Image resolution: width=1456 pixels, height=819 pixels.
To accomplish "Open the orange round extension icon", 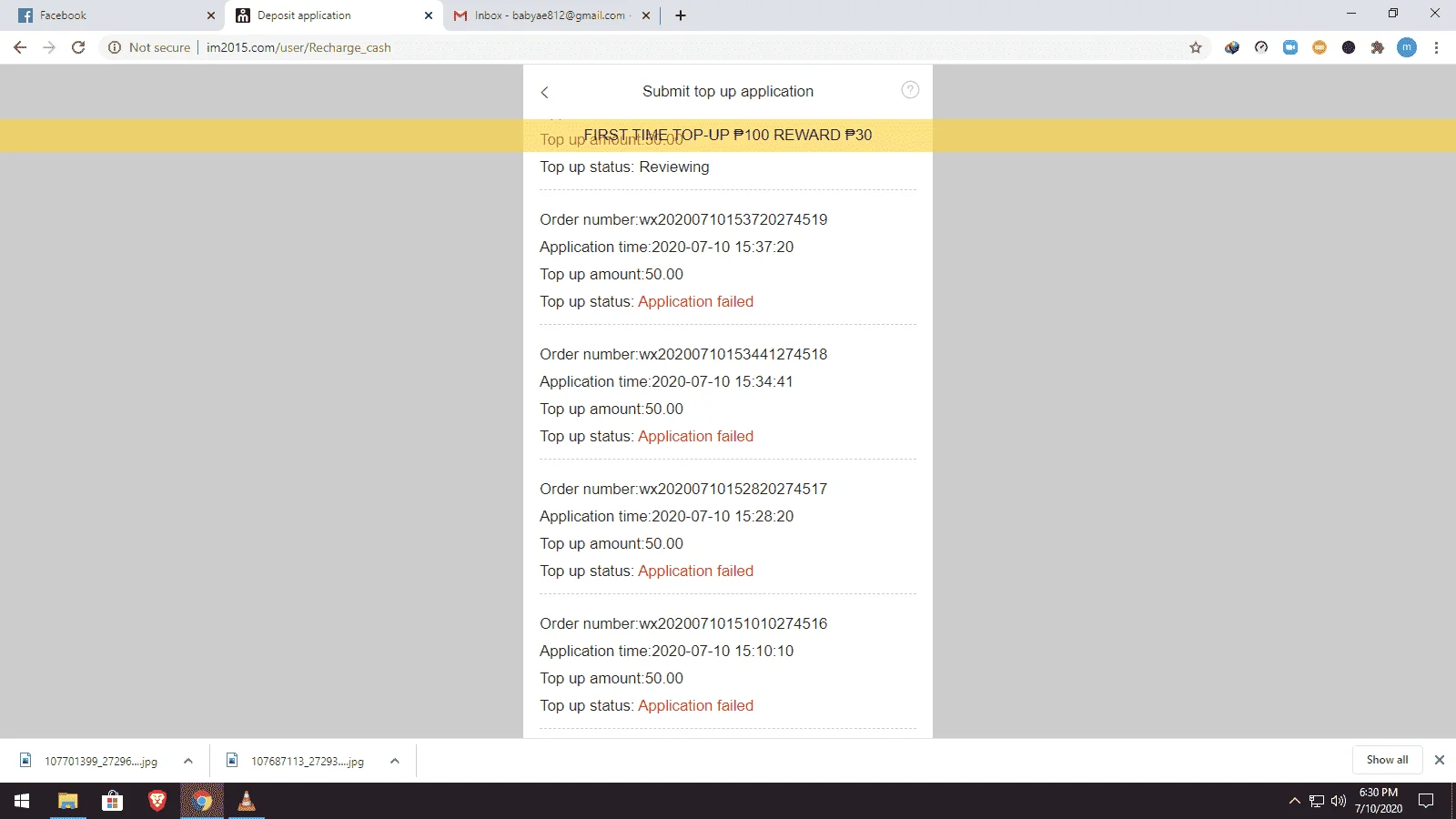I will coord(1319,47).
